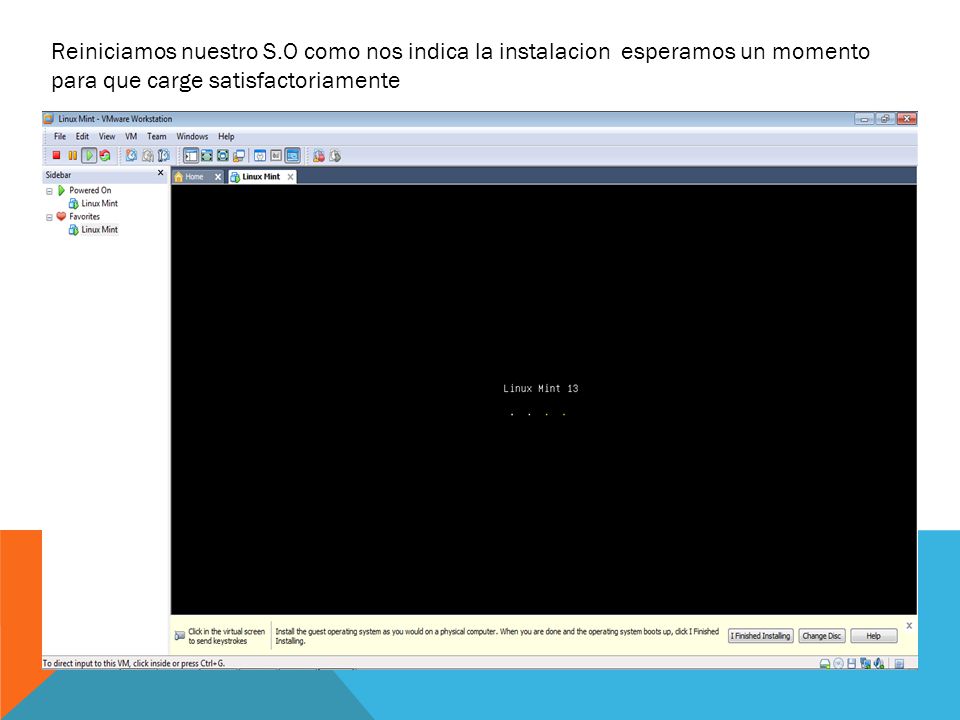Viewport: 960px width, 720px height.
Task: Open the VM menu
Action: coord(131,137)
